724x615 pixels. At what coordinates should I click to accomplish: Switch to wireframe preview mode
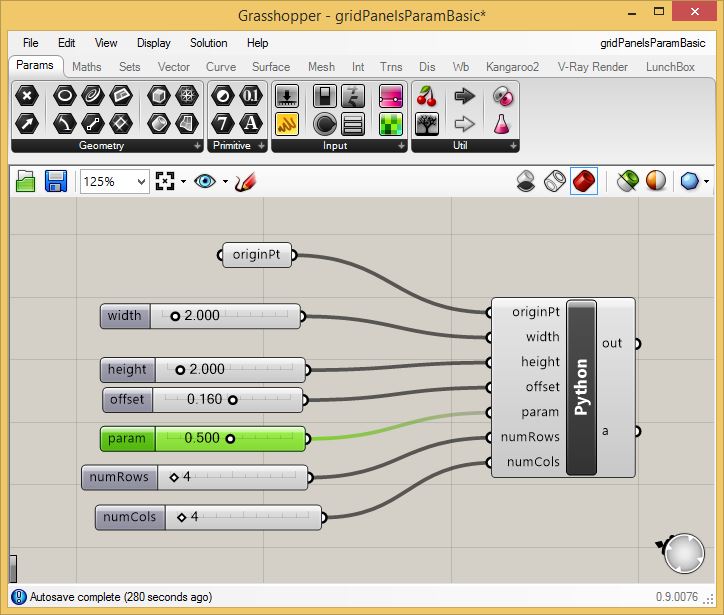click(x=555, y=181)
